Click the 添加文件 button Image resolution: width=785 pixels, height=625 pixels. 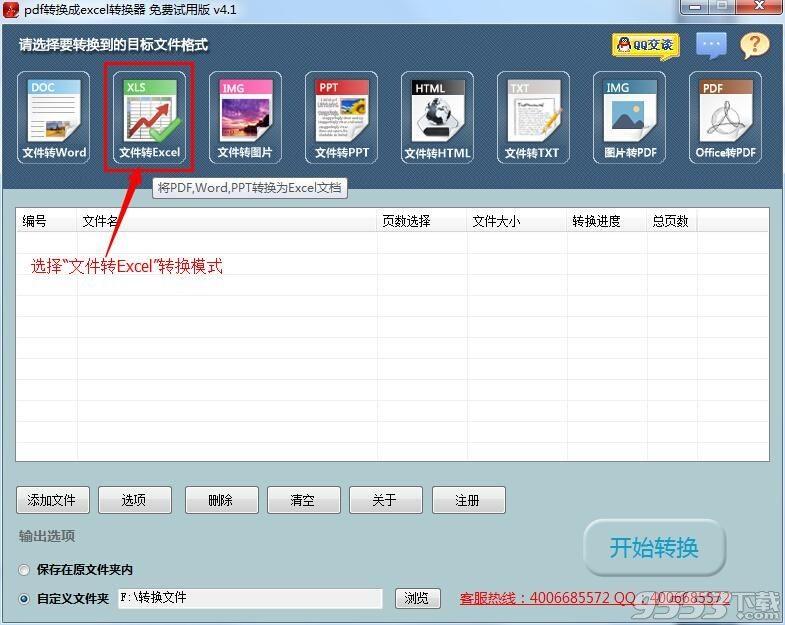[53, 500]
